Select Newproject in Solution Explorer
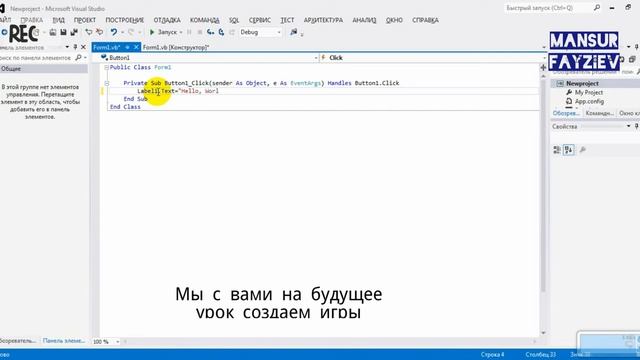The width and height of the screenshot is (640, 360). (582, 83)
